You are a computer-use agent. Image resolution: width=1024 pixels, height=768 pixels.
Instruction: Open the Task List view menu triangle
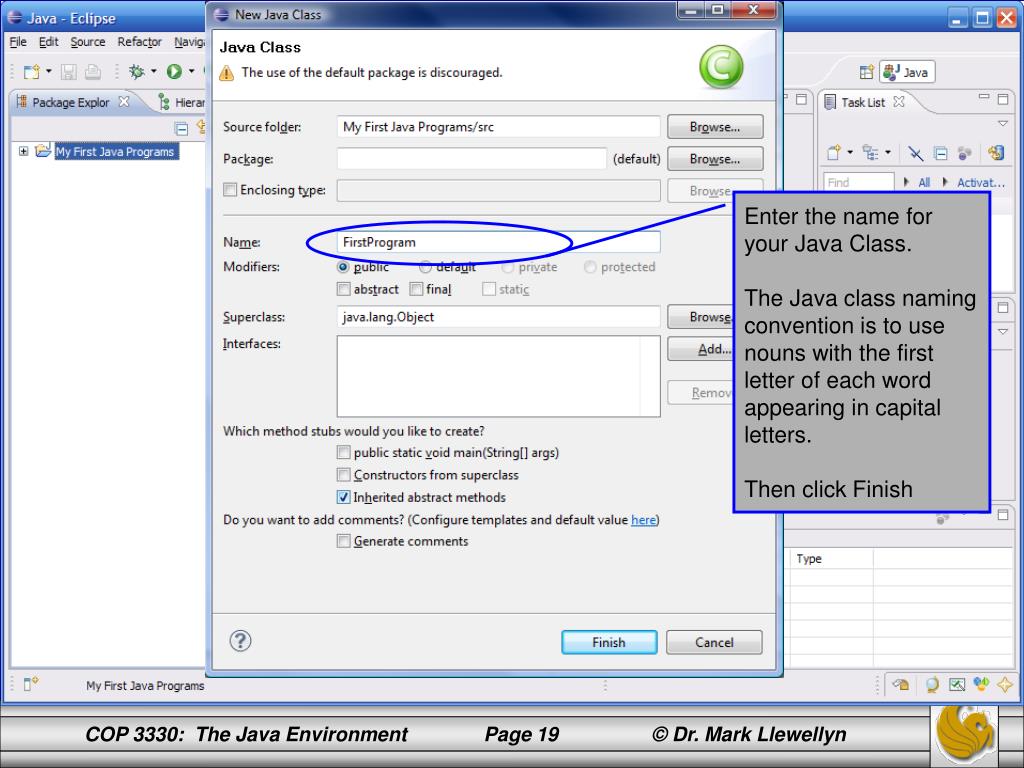(x=1003, y=123)
